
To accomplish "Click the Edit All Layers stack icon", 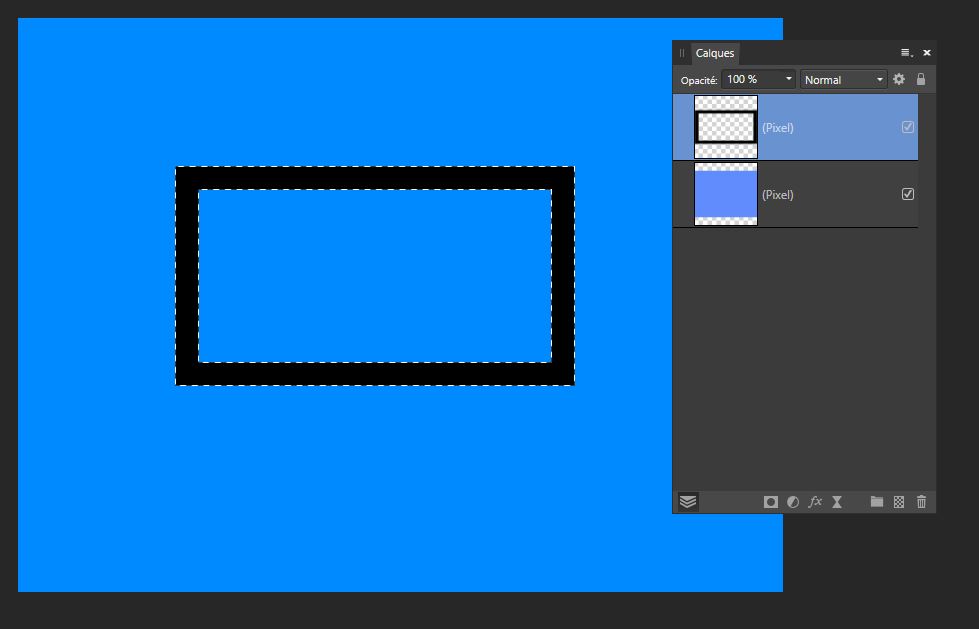I will coord(688,502).
